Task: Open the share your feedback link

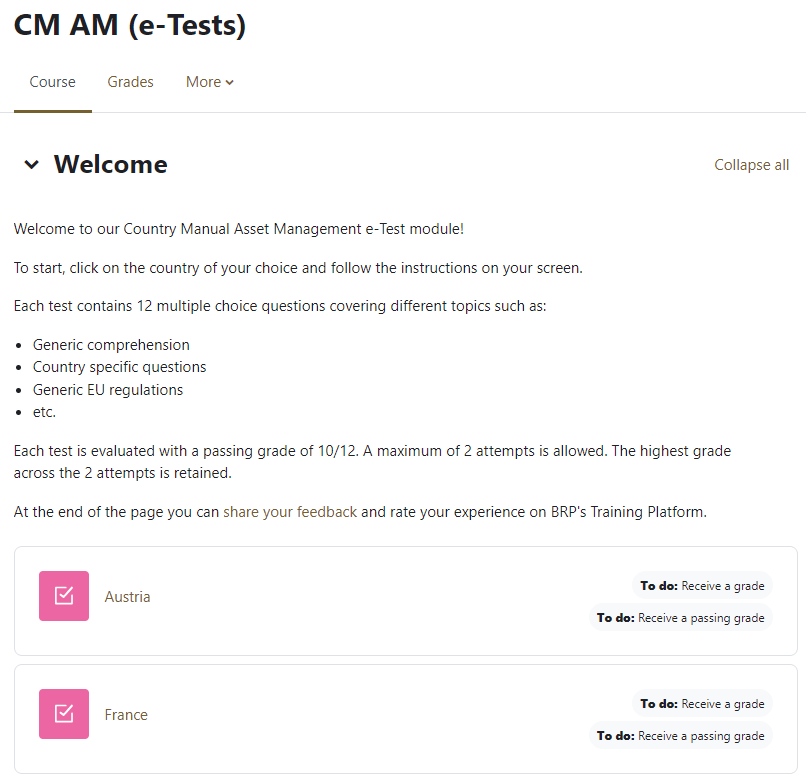Action: click(290, 512)
